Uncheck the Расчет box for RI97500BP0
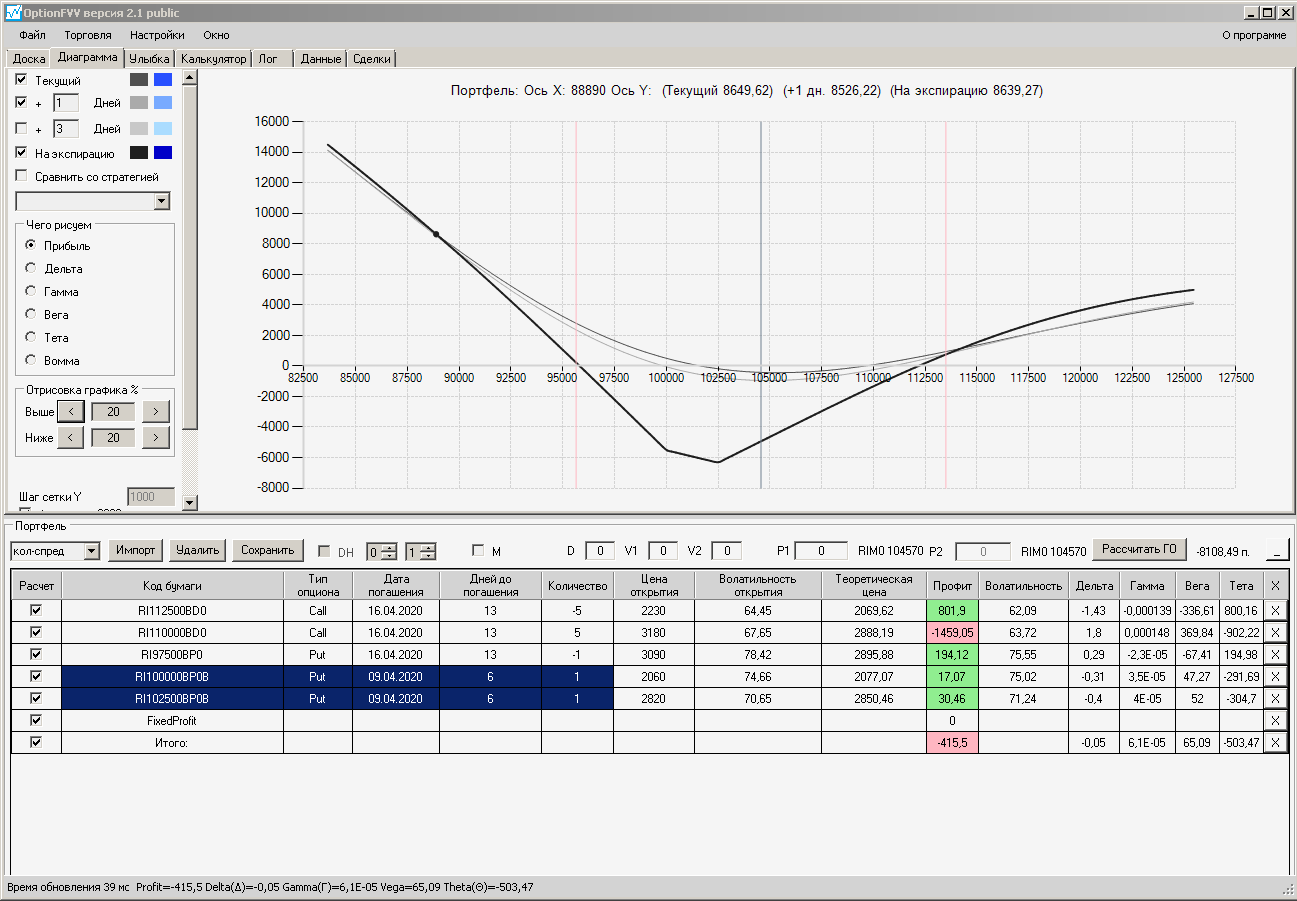 click(x=37, y=654)
